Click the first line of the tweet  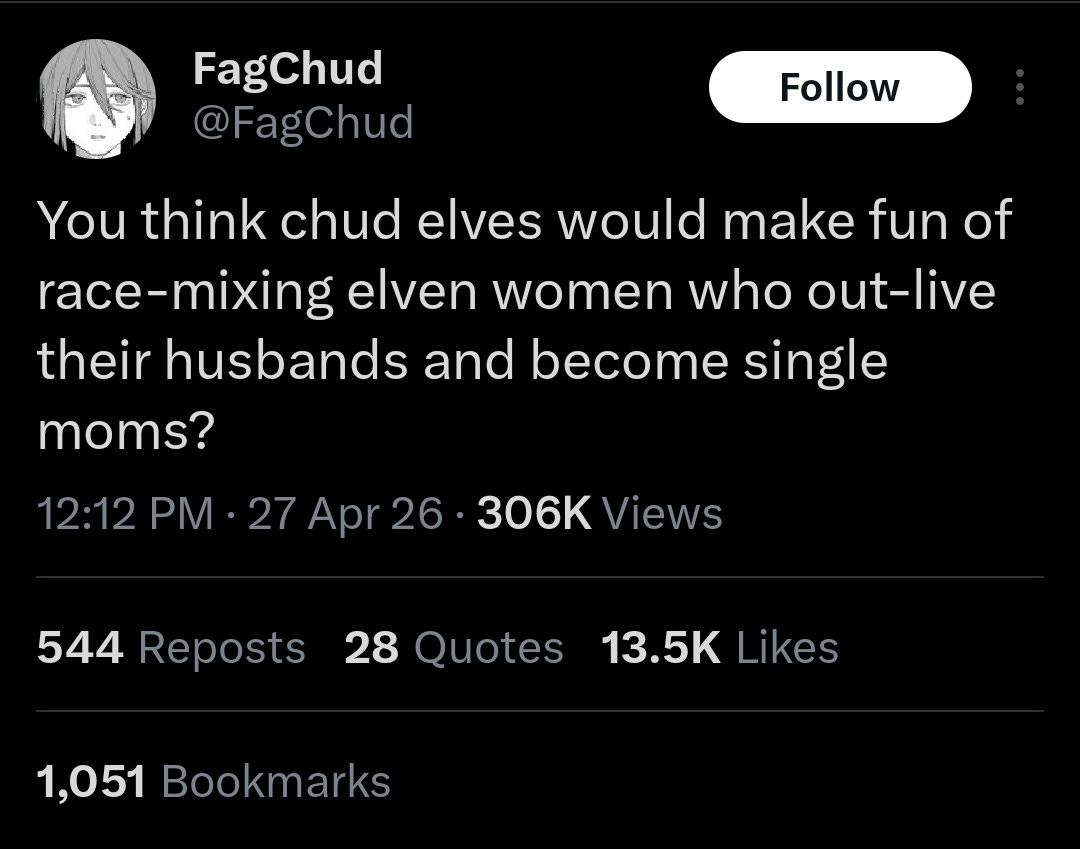[x=525, y=220]
